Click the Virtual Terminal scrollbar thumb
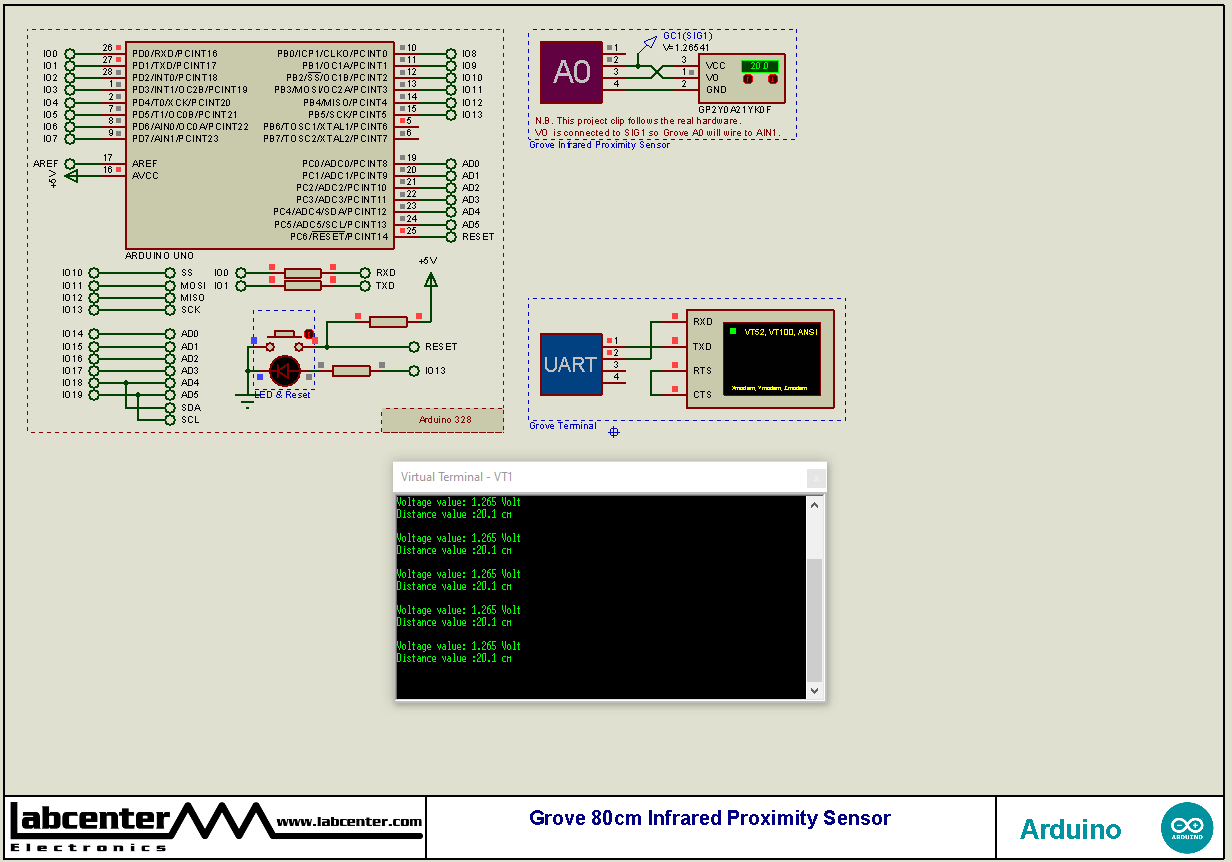The height and width of the screenshot is (862, 1232). [815, 620]
